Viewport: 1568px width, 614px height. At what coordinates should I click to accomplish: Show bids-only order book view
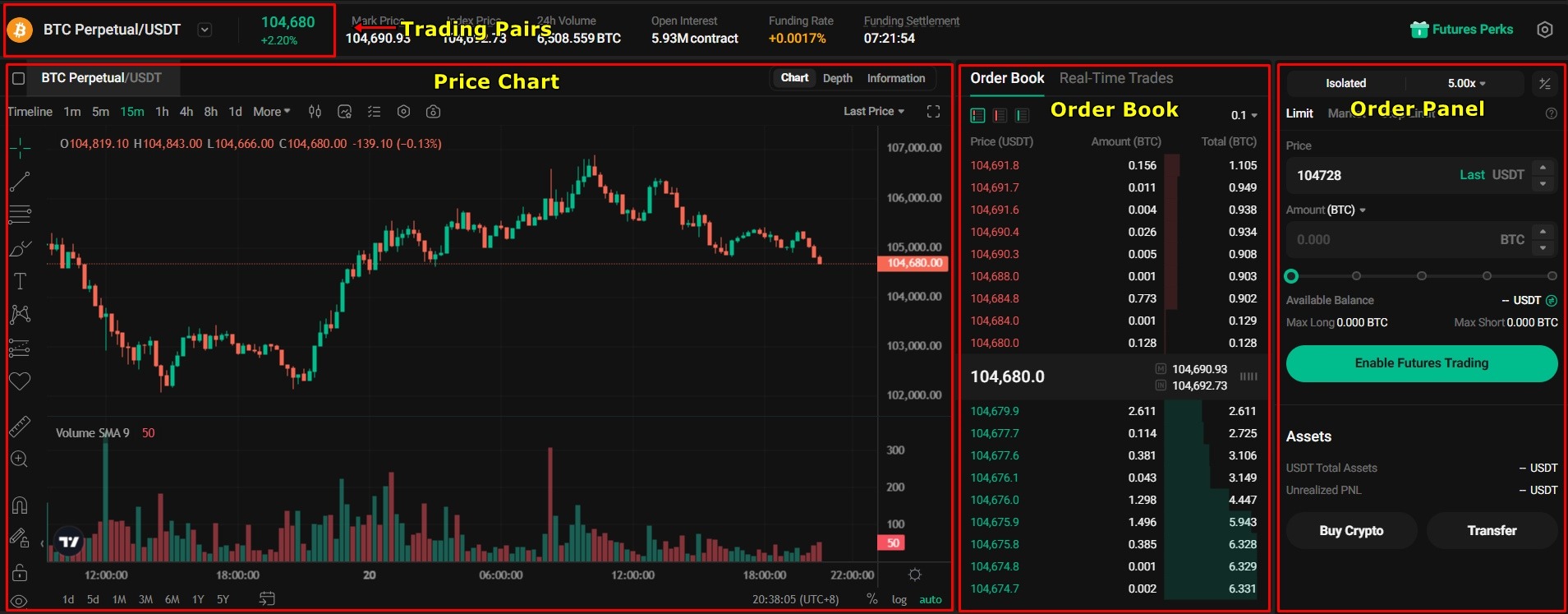pos(1022,115)
